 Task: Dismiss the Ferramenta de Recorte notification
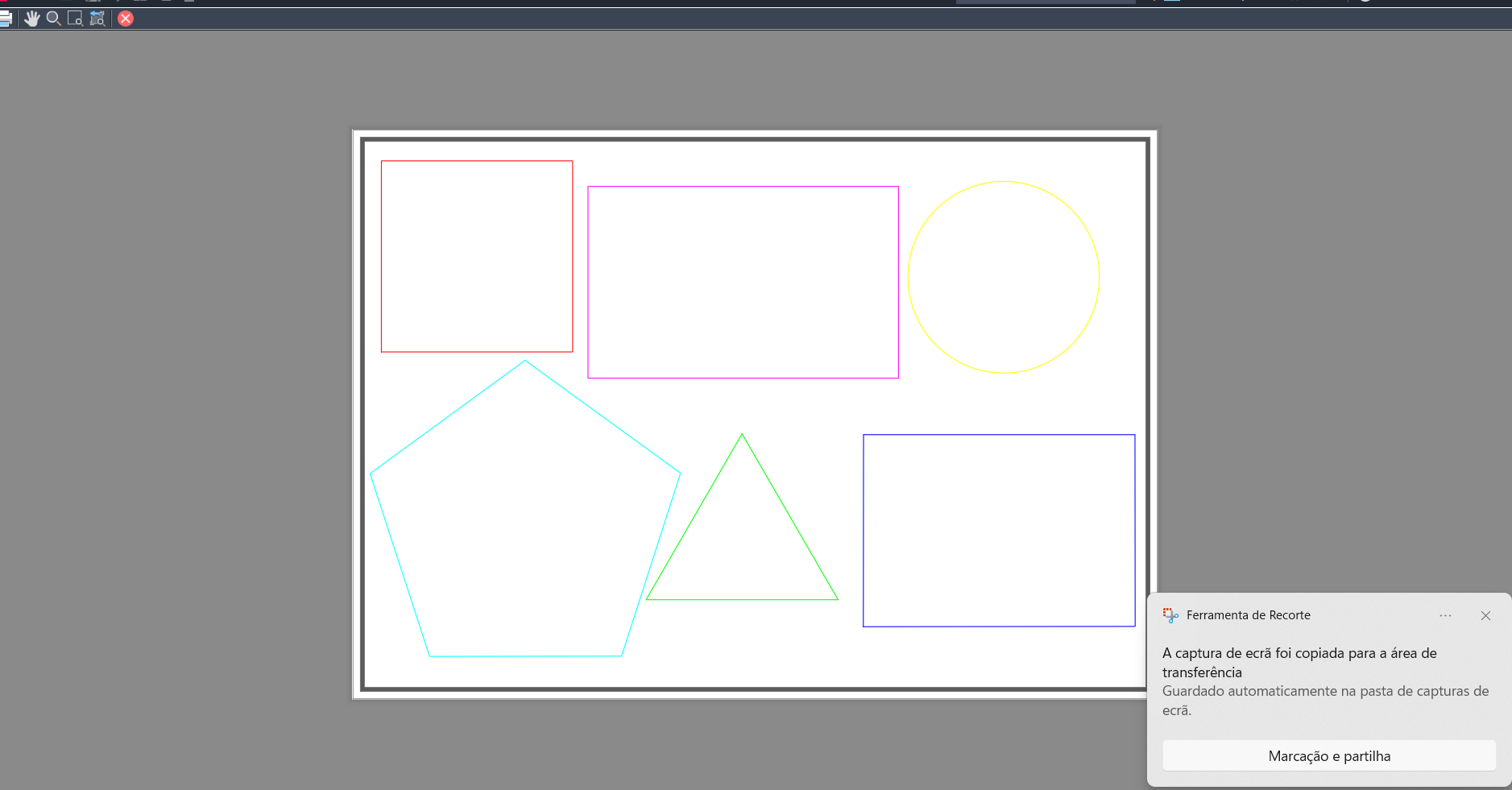pos(1486,615)
